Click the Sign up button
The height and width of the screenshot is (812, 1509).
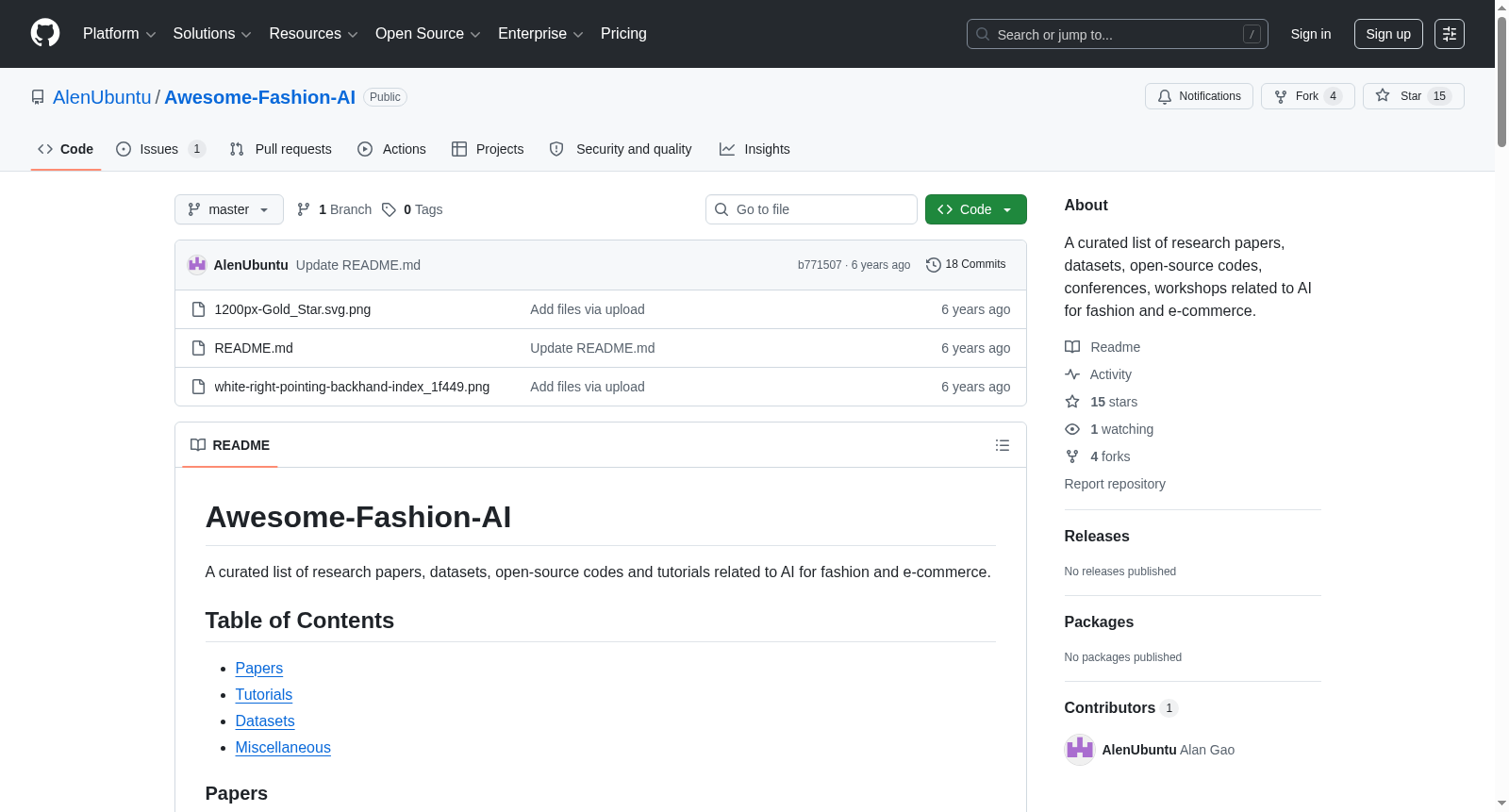[1388, 34]
